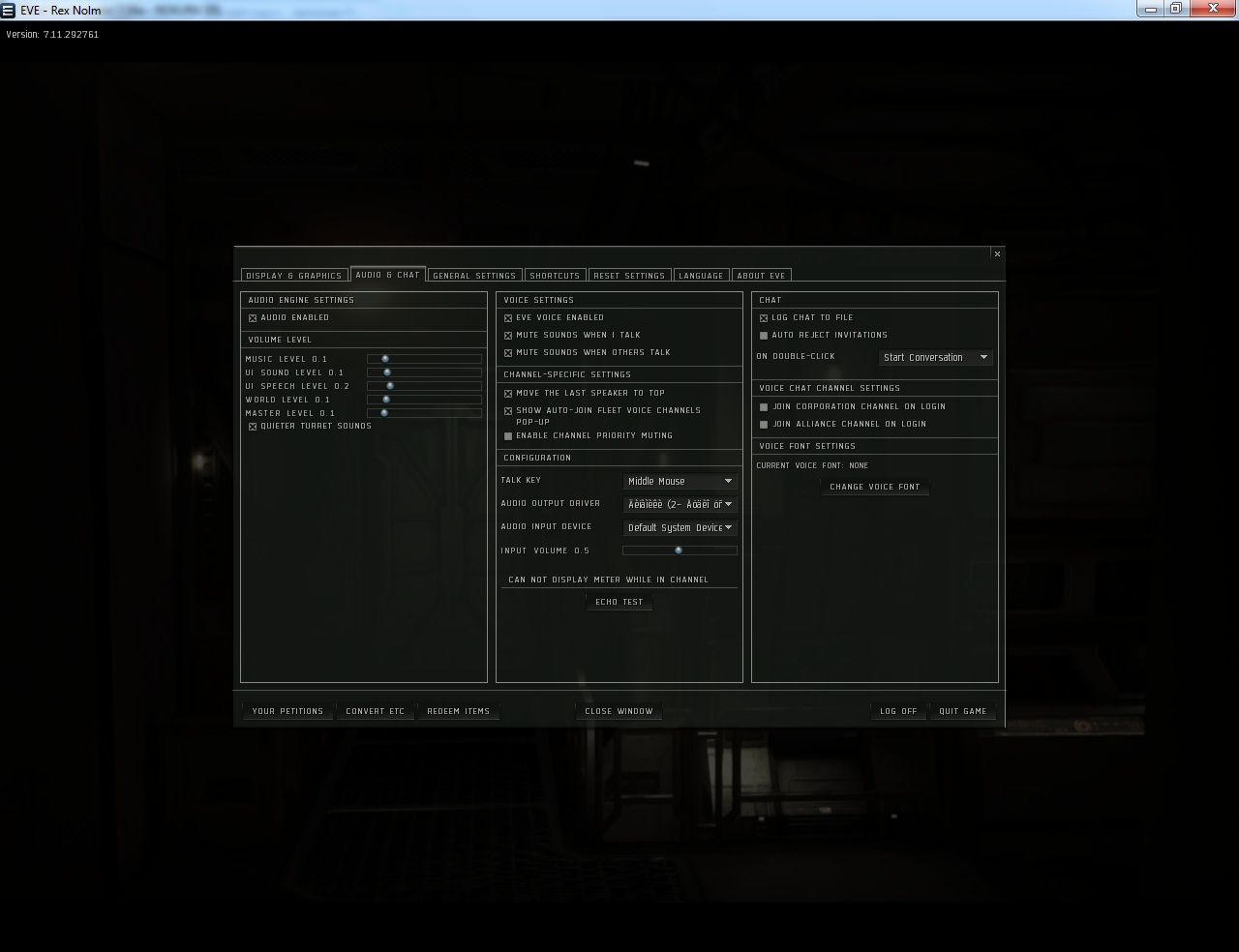Toggle Mute Sounds When Others Talk
Screen dimensions: 1239x952
pyautogui.click(x=508, y=353)
